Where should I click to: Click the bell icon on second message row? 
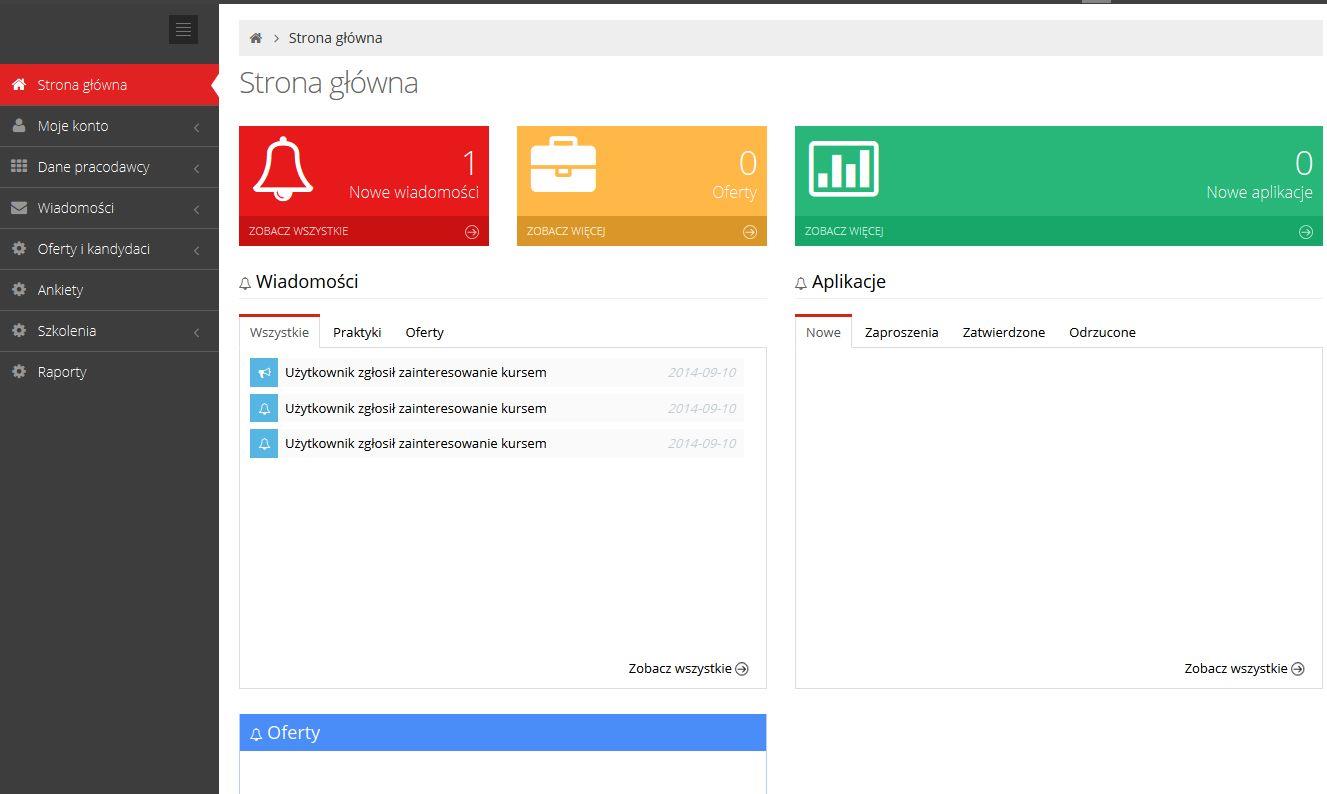(264, 408)
